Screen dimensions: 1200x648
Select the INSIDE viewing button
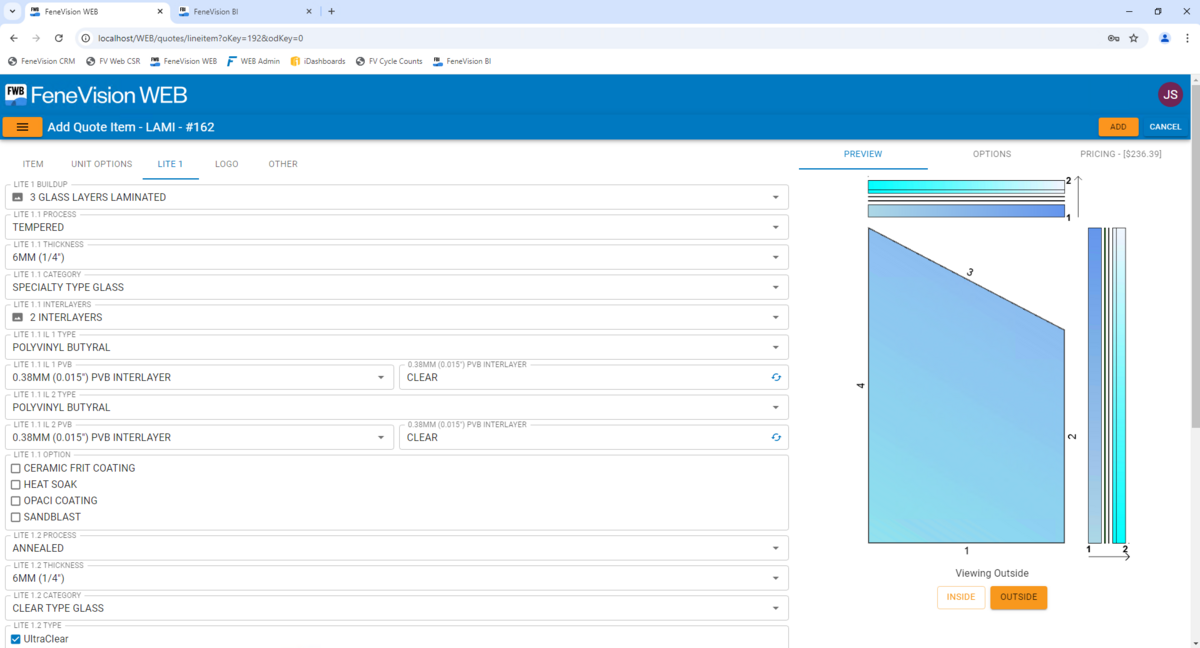point(960,597)
